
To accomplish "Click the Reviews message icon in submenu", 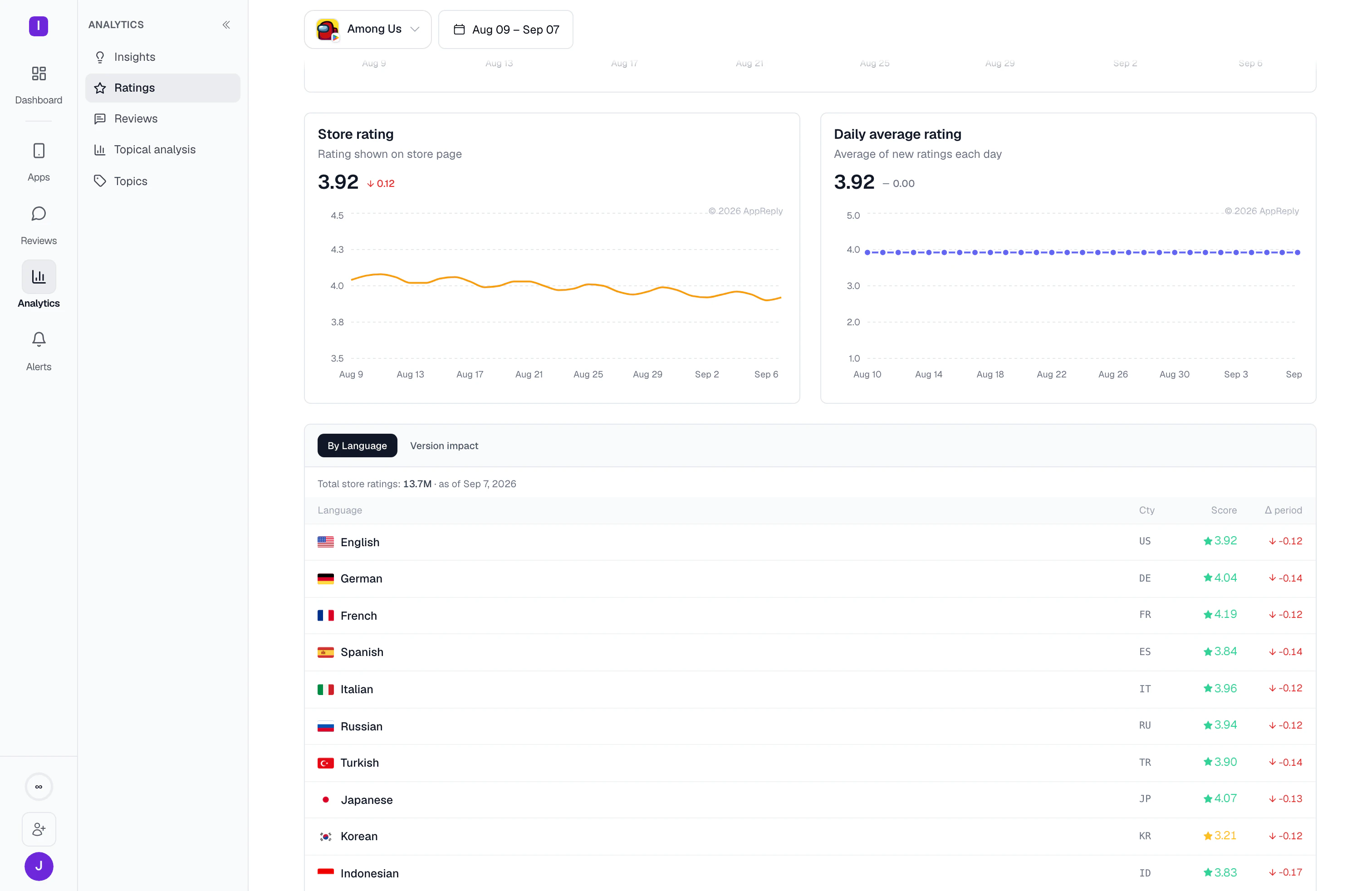I will (100, 119).
